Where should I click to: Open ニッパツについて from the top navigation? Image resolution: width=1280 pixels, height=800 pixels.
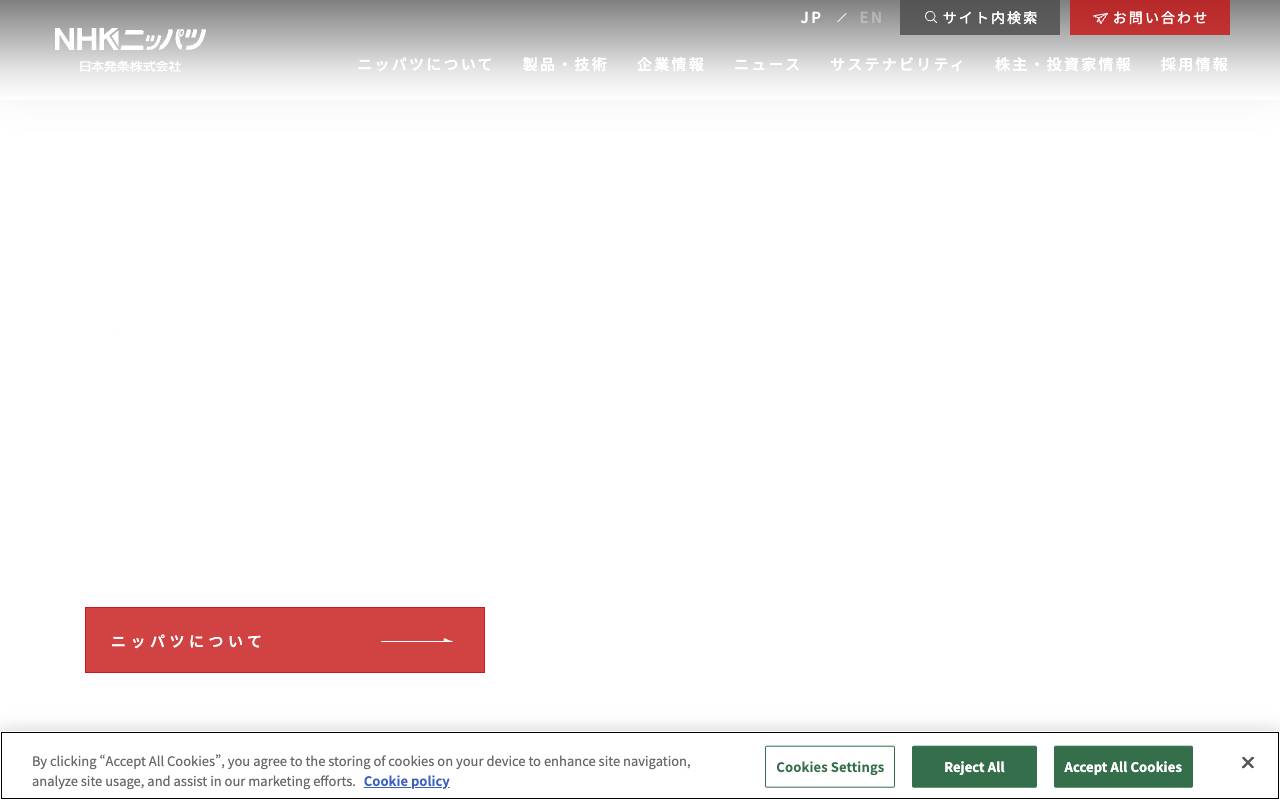[x=424, y=64]
